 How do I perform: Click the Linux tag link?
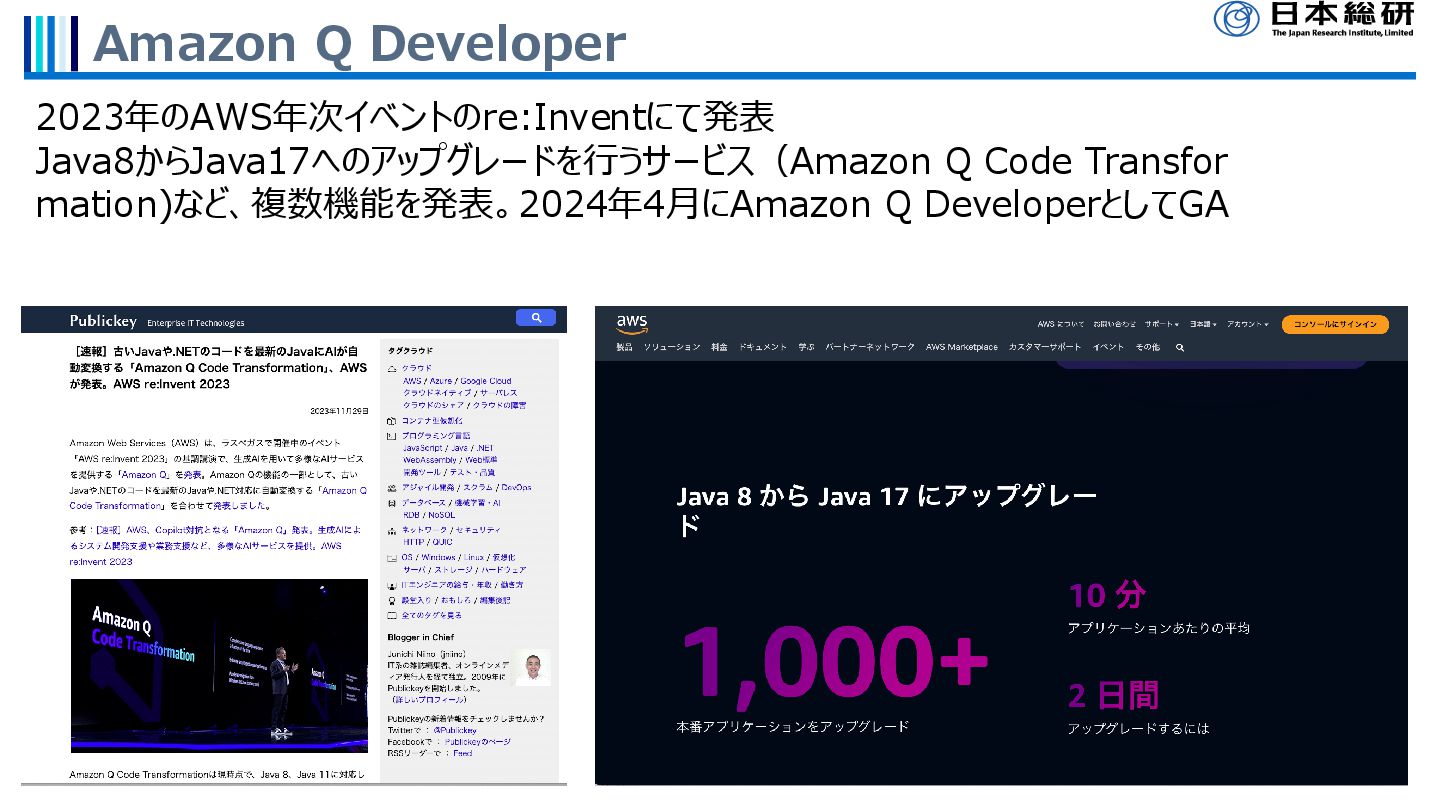(474, 557)
